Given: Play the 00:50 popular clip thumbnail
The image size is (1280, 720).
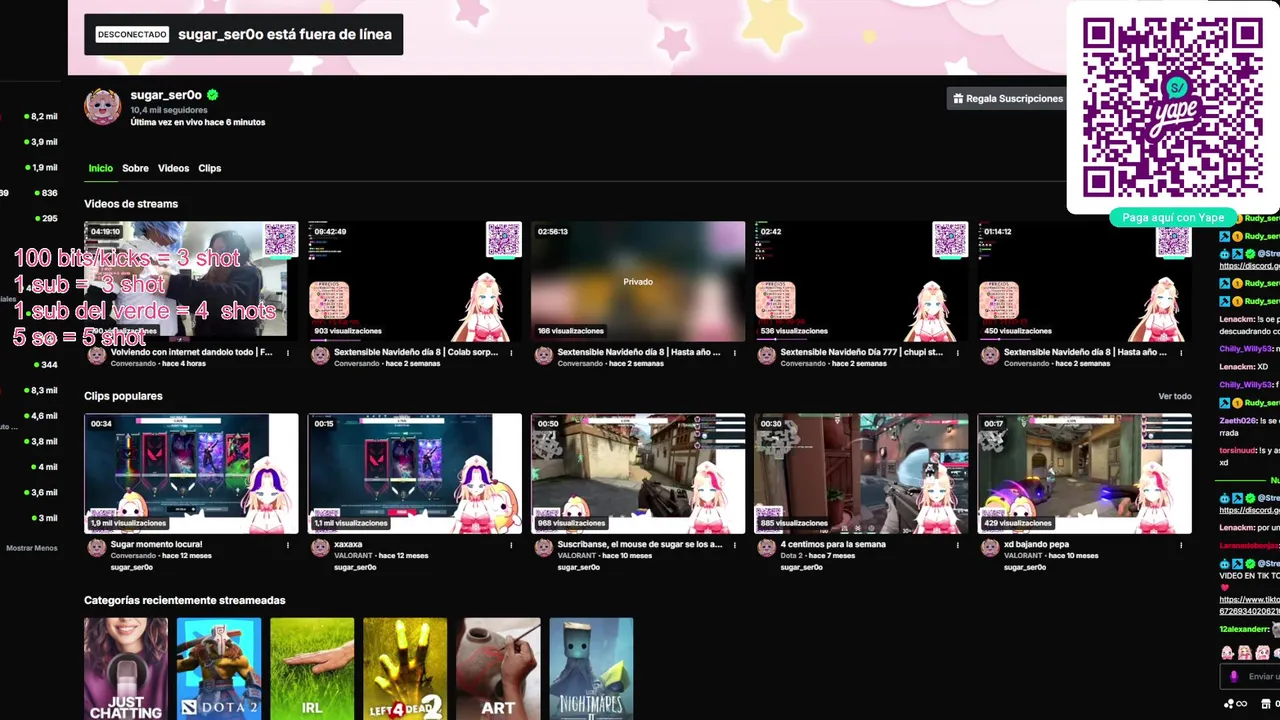Looking at the screenshot, I should (638, 473).
